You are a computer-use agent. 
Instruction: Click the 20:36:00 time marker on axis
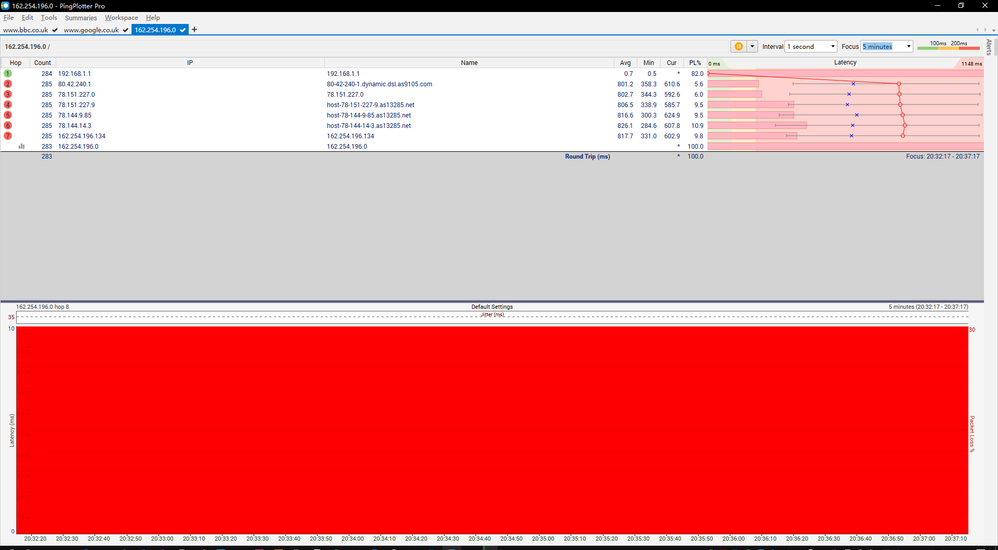point(733,539)
